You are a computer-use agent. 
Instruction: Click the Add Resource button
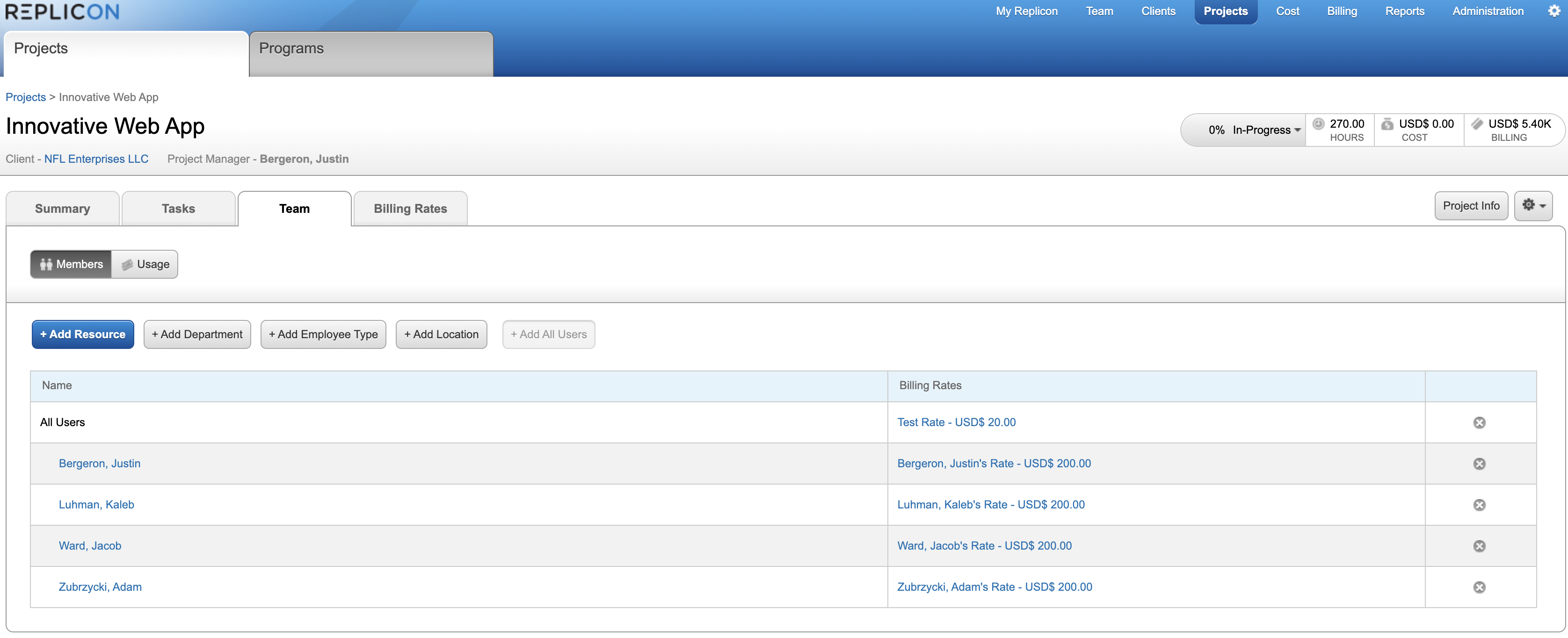[83, 334]
